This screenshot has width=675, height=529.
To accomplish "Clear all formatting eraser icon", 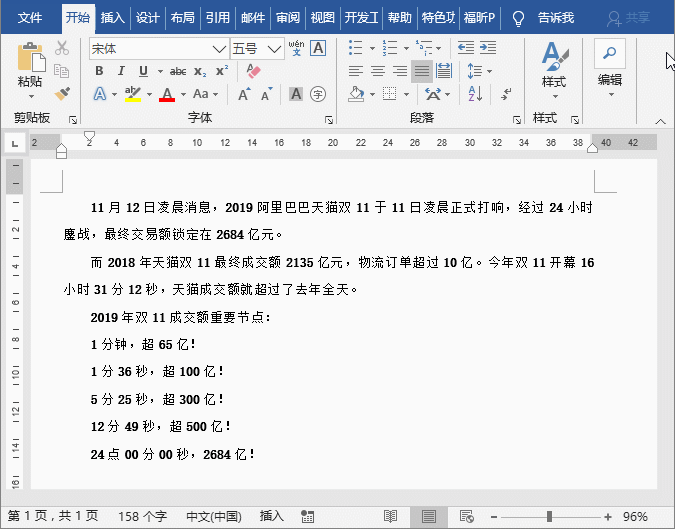I will tap(254, 71).
